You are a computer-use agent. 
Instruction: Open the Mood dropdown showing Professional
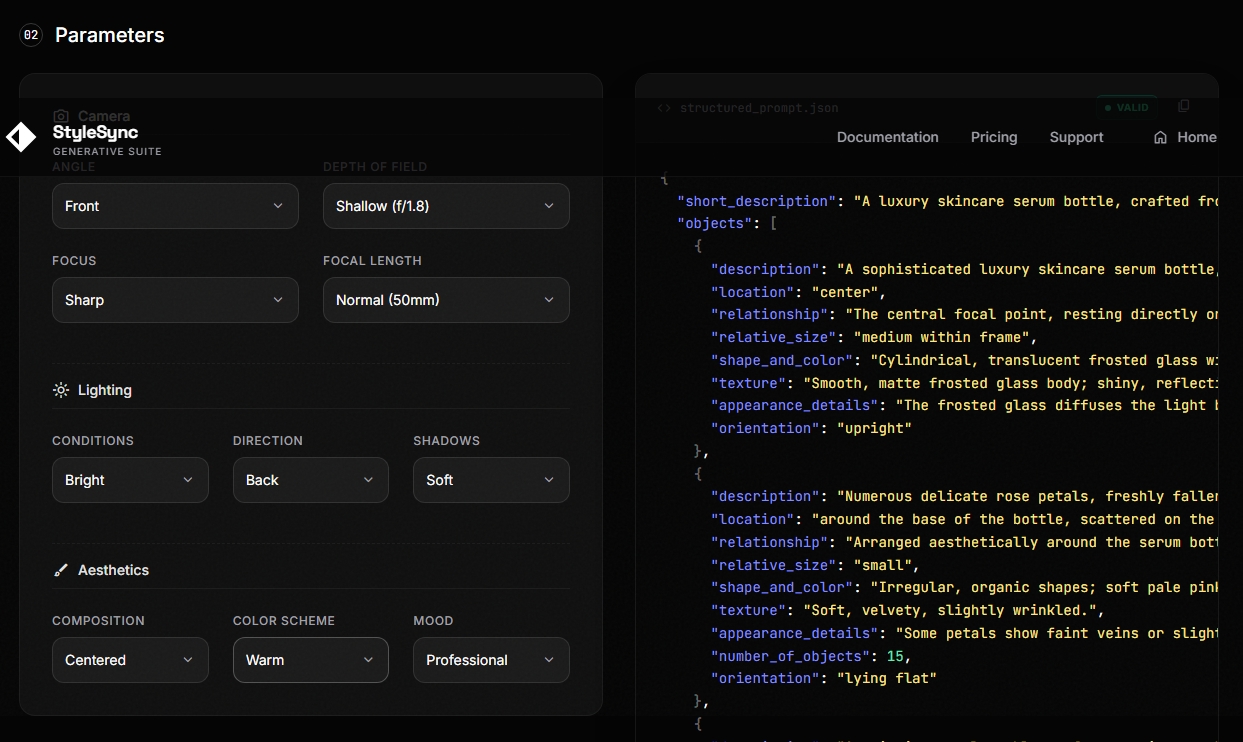[491, 660]
